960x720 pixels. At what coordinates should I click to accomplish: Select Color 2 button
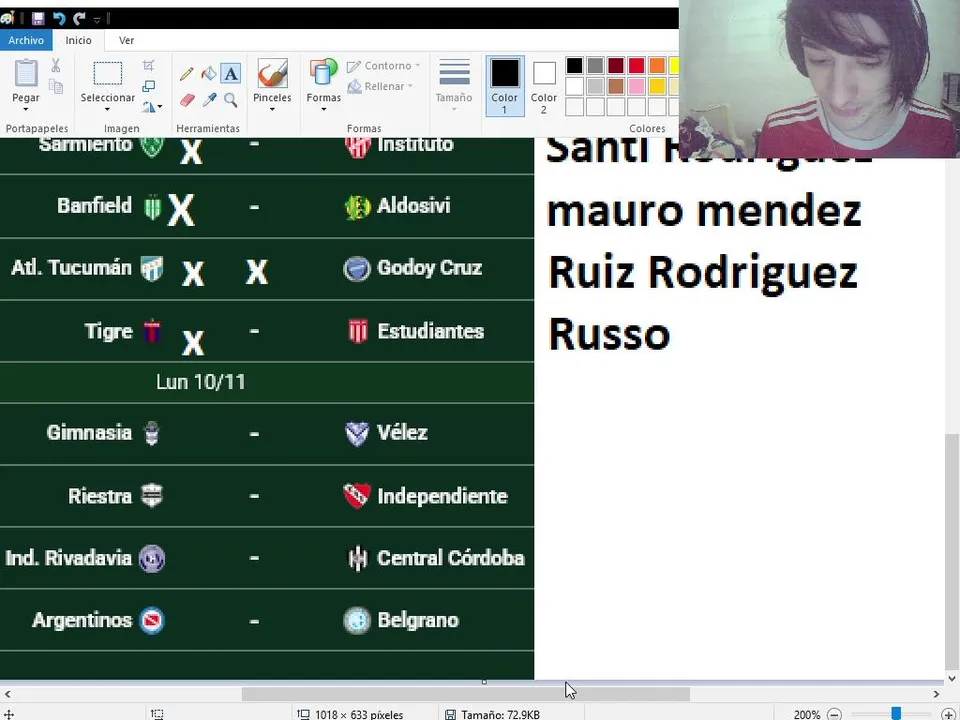click(544, 86)
